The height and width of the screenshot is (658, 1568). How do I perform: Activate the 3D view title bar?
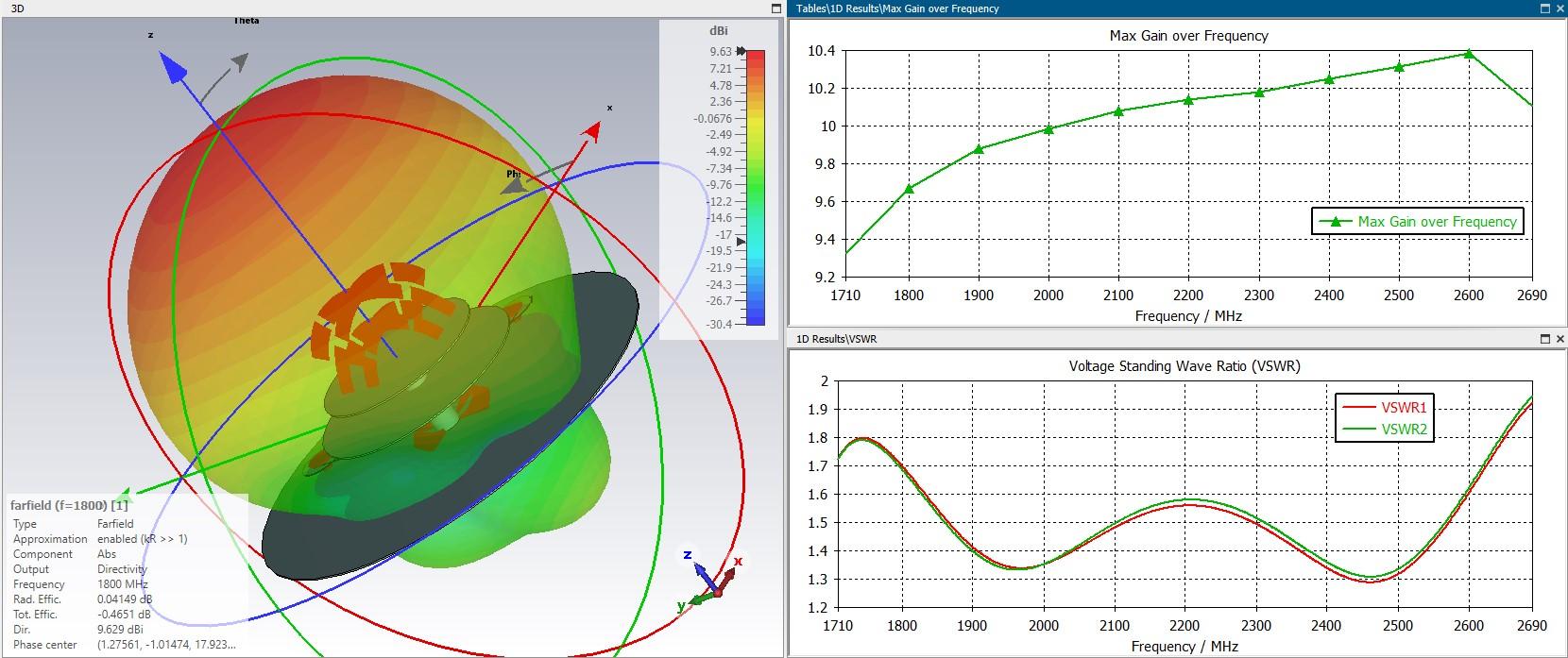click(x=378, y=8)
